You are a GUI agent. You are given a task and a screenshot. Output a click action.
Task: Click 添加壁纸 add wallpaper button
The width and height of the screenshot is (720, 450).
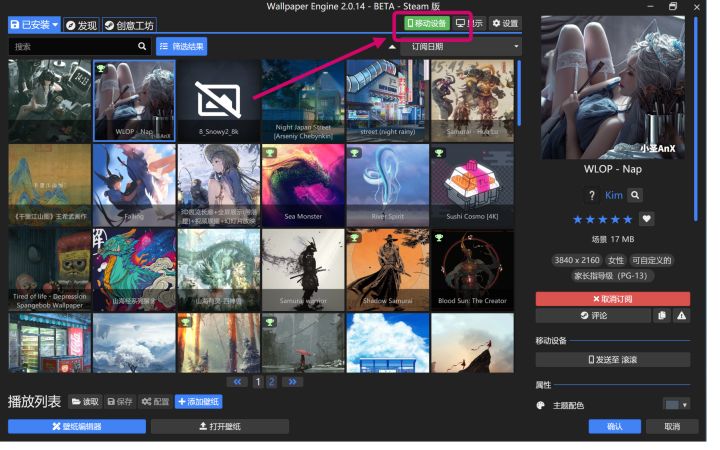pyautogui.click(x=198, y=402)
